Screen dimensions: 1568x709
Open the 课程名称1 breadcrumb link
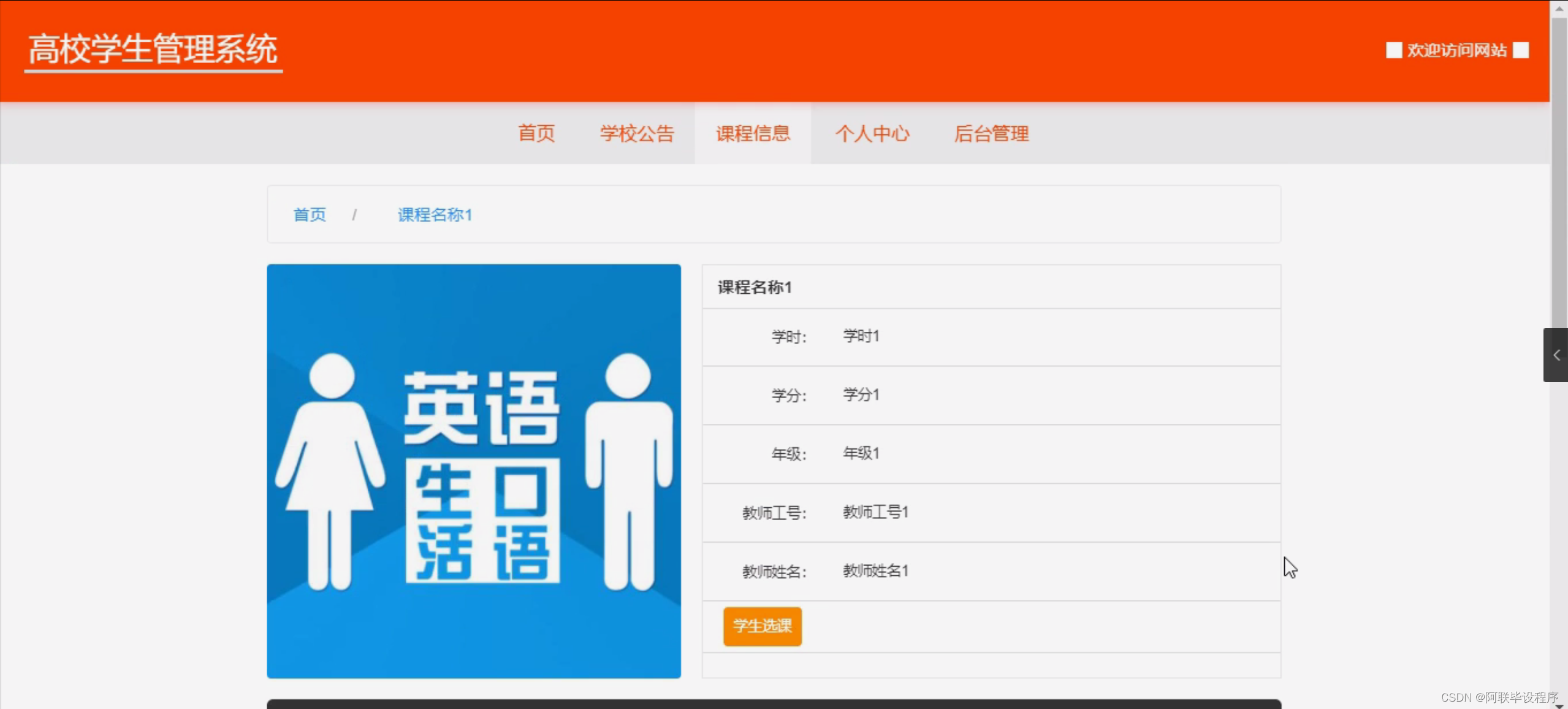(x=434, y=215)
